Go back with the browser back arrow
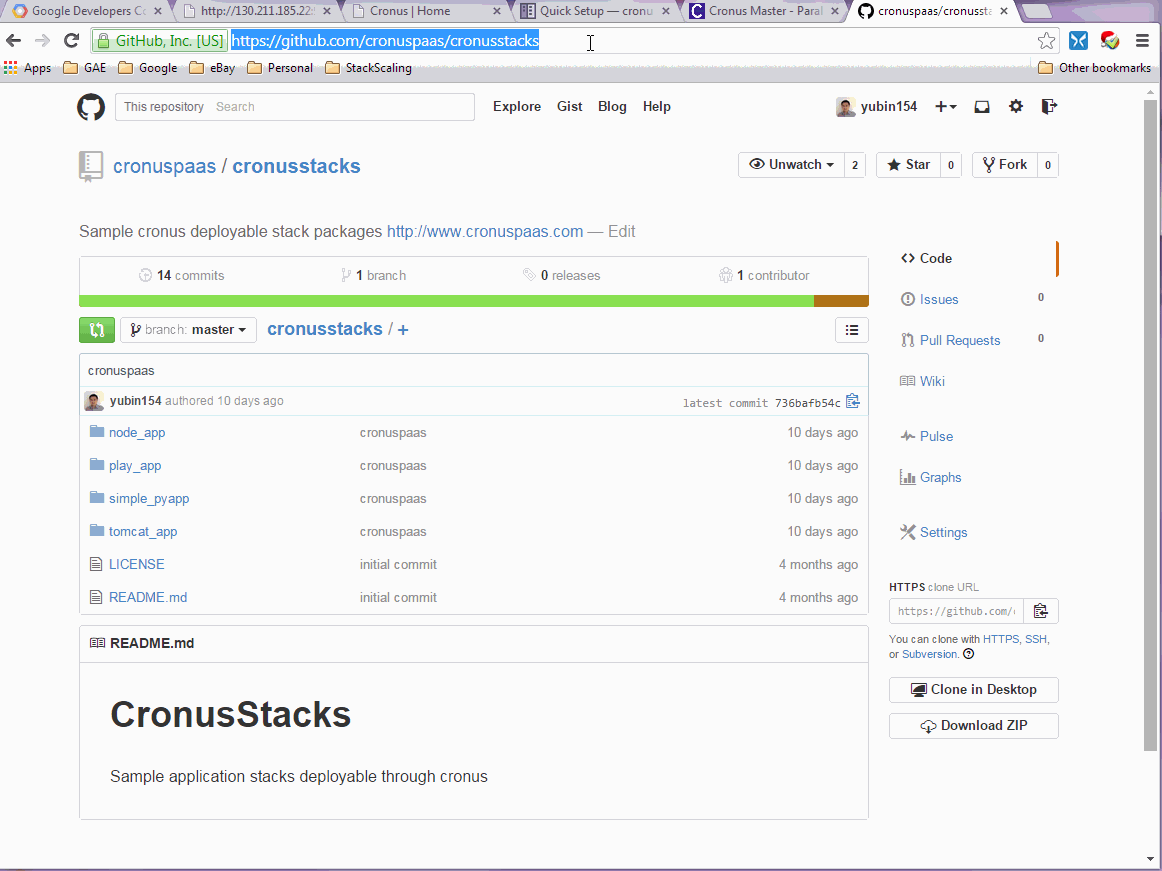This screenshot has width=1162, height=871. [14, 41]
